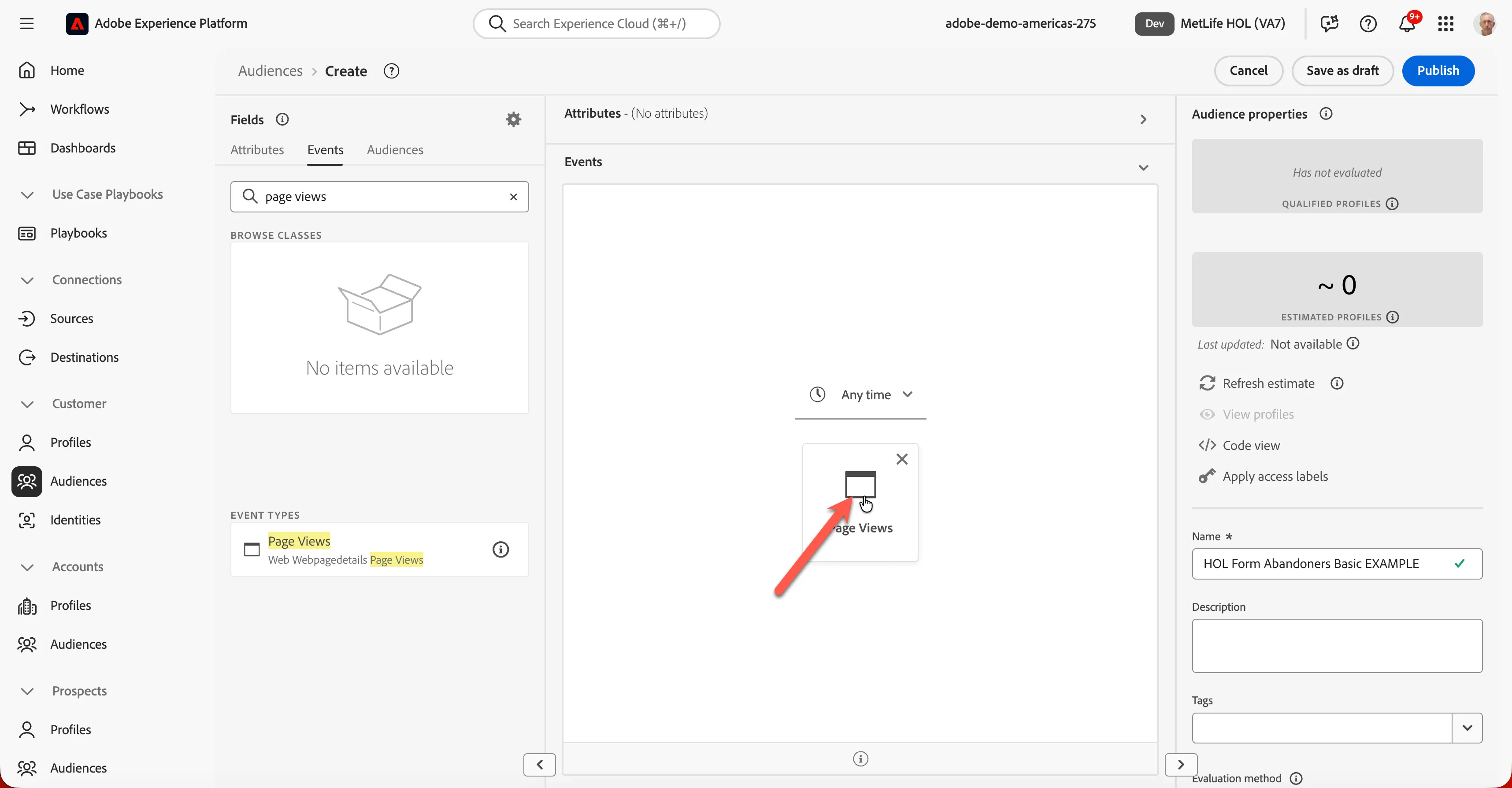Click the Description text area
Viewport: 1512px width, 788px height.
pos(1337,645)
